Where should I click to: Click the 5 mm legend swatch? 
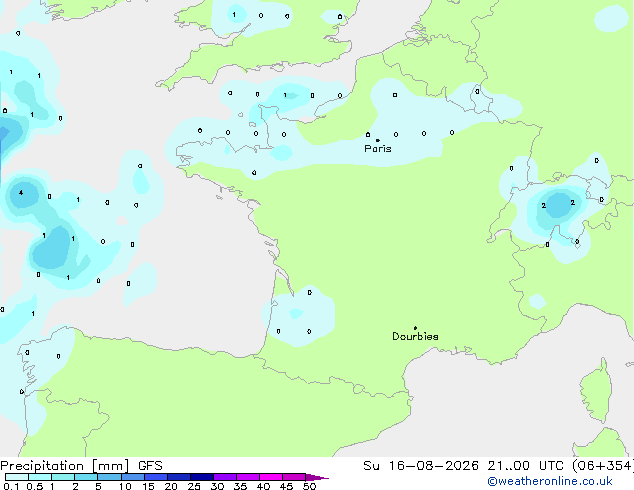click(110, 477)
